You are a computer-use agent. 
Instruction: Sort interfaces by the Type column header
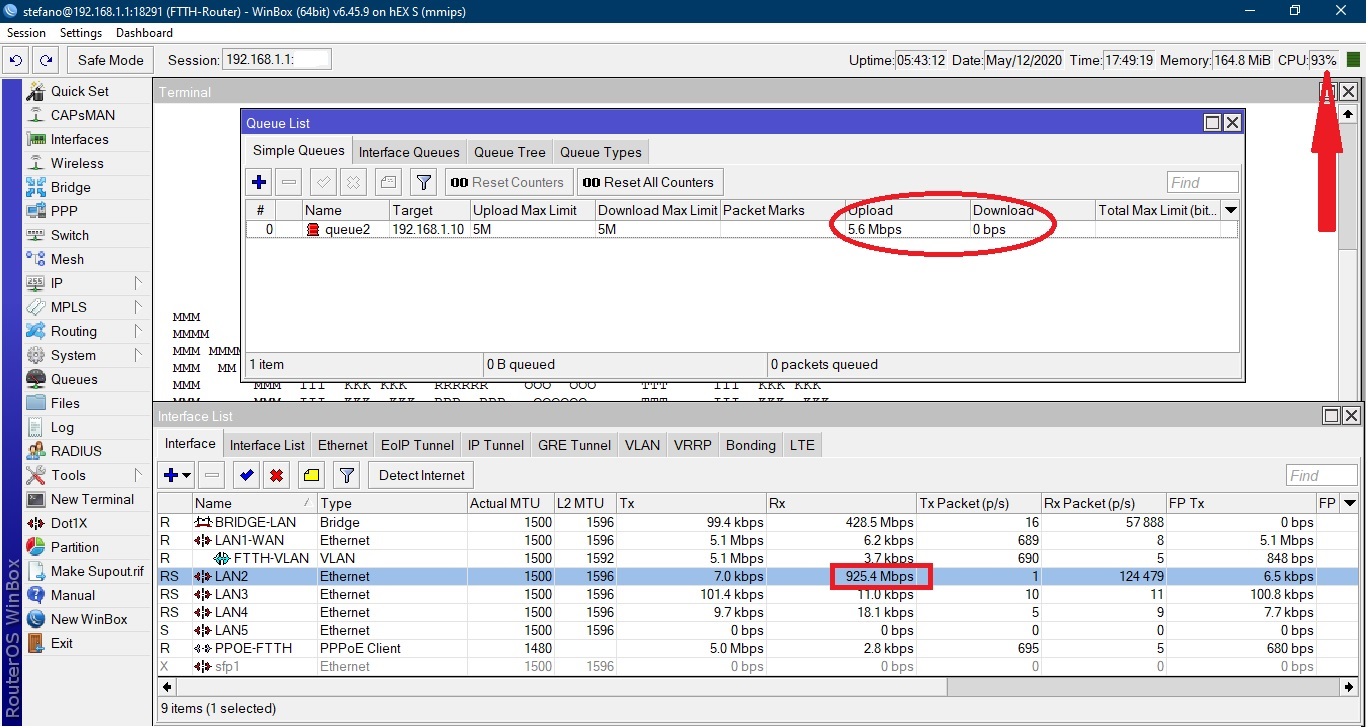click(x=392, y=503)
